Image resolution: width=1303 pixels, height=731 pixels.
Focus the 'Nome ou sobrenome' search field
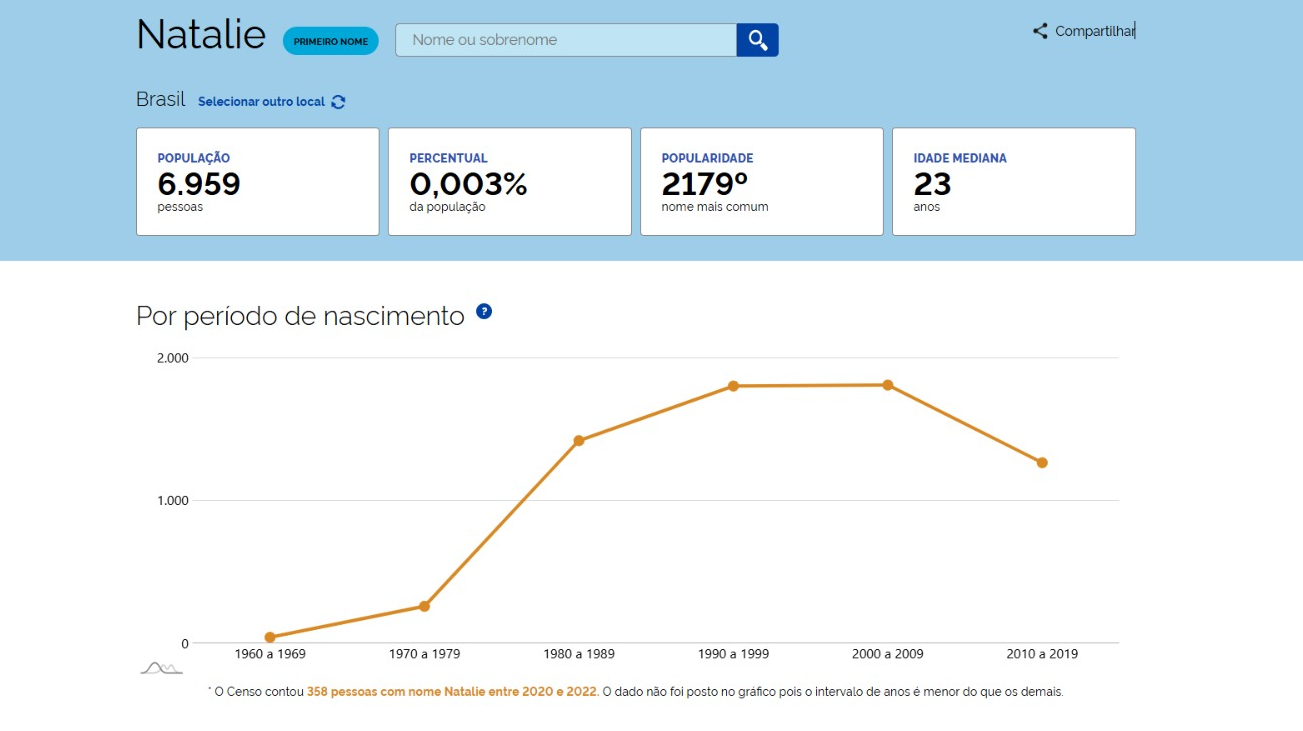[566, 40]
